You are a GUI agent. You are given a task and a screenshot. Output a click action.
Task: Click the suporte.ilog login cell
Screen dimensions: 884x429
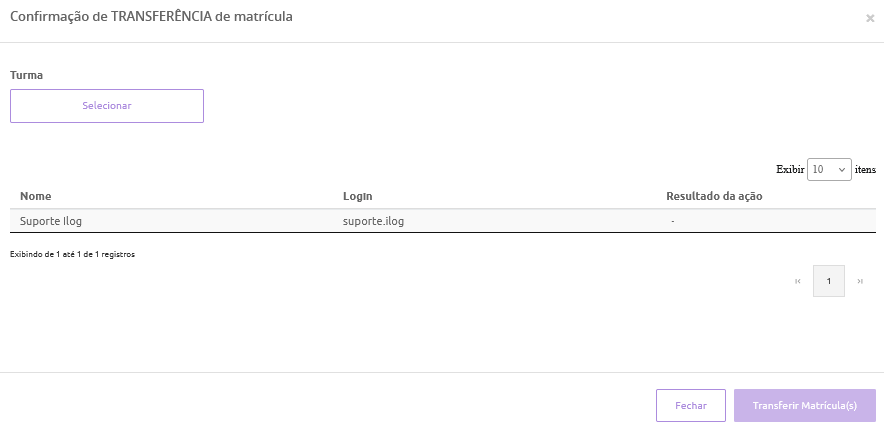pyautogui.click(x=373, y=221)
